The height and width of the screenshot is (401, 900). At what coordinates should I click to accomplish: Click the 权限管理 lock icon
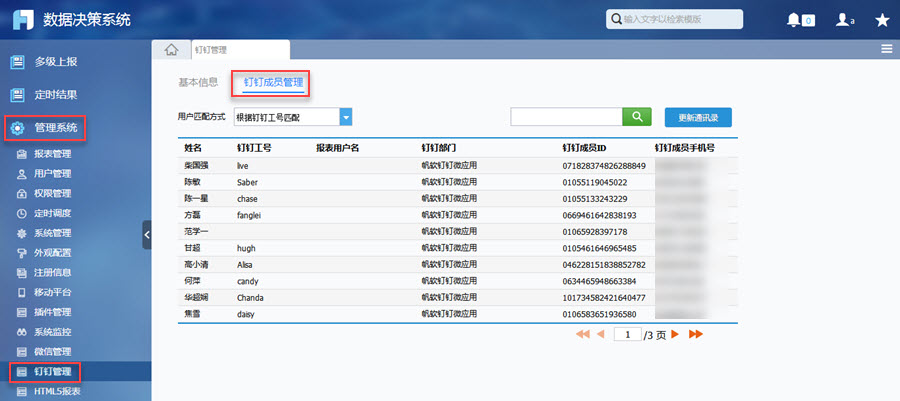tap(22, 193)
